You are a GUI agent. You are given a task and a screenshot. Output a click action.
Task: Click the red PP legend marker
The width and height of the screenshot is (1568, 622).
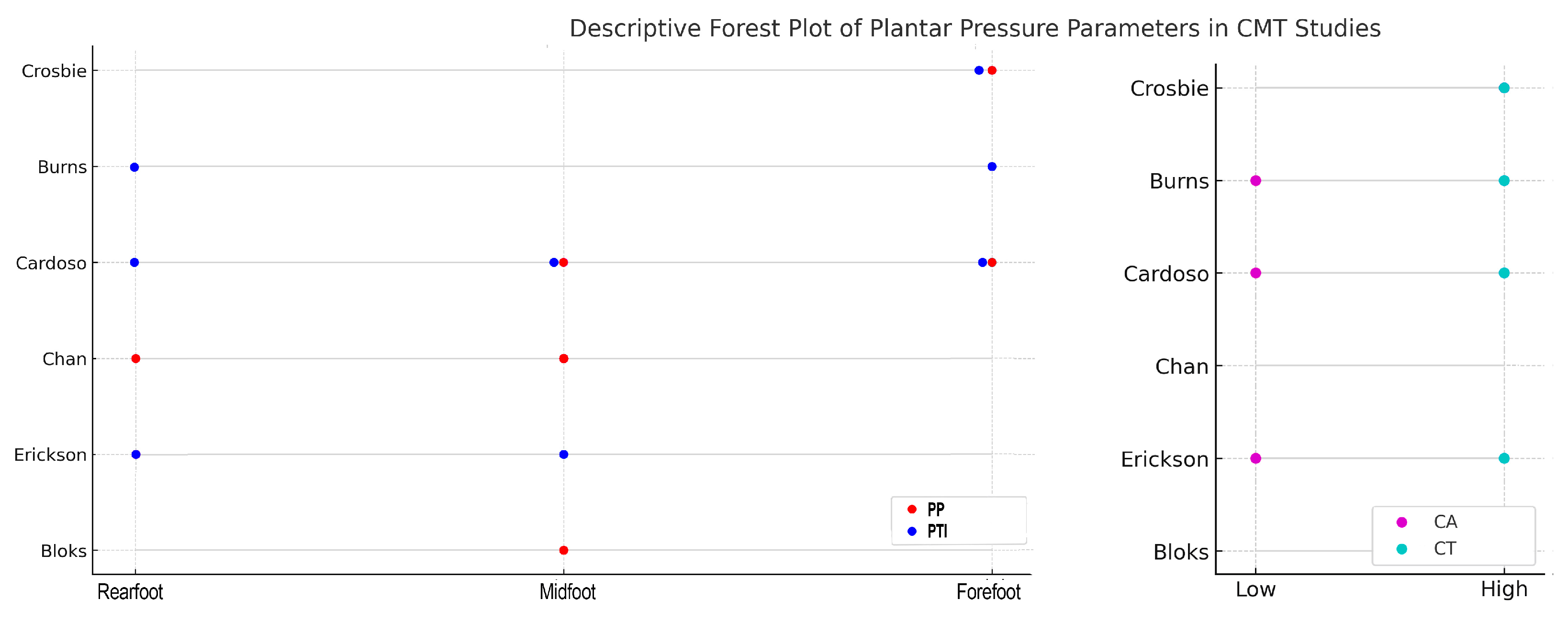click(912, 510)
